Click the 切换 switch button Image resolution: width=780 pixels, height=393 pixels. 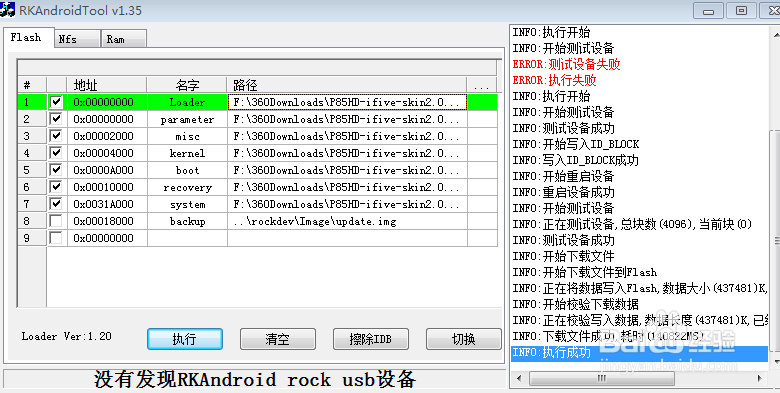(x=464, y=339)
